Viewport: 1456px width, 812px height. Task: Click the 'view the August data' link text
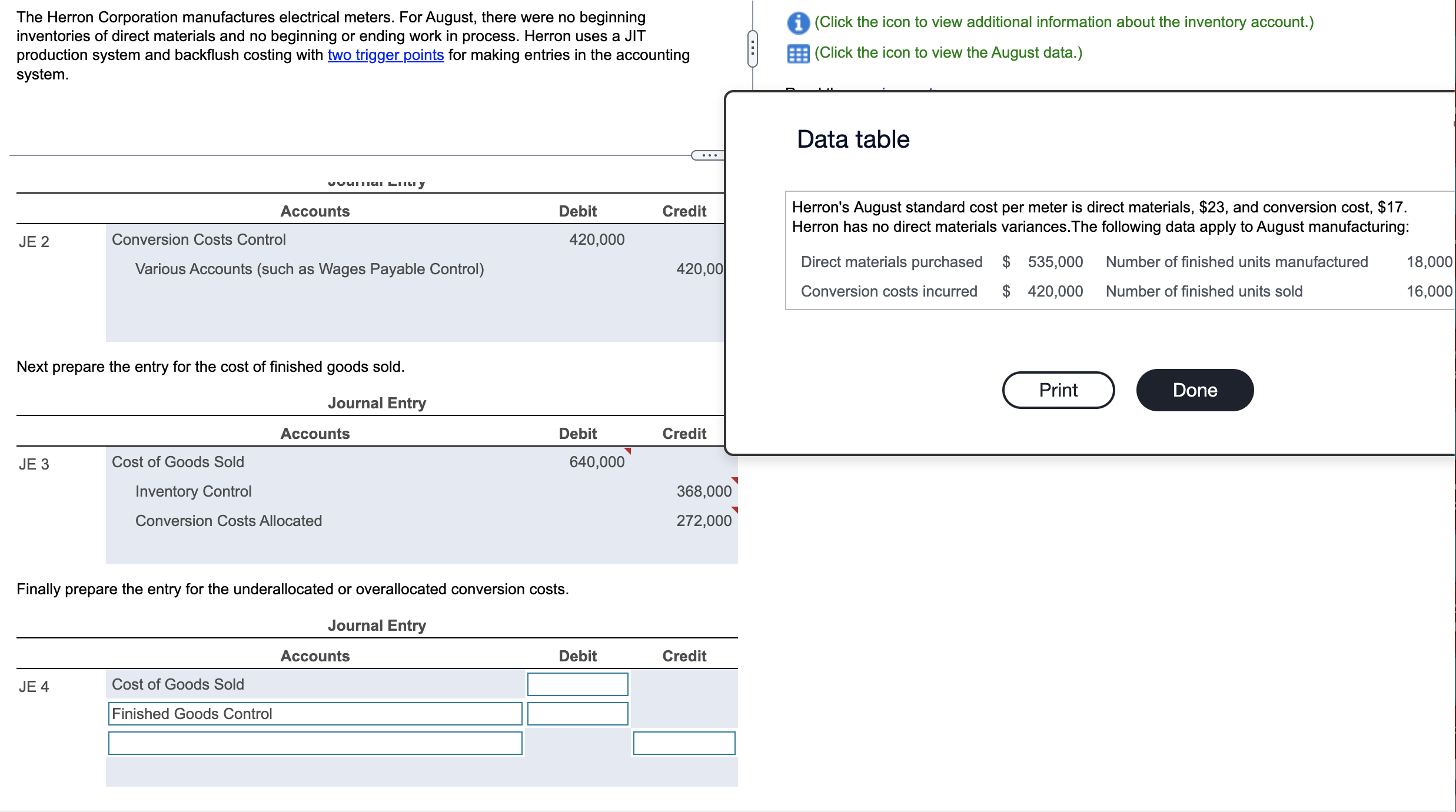click(x=948, y=53)
